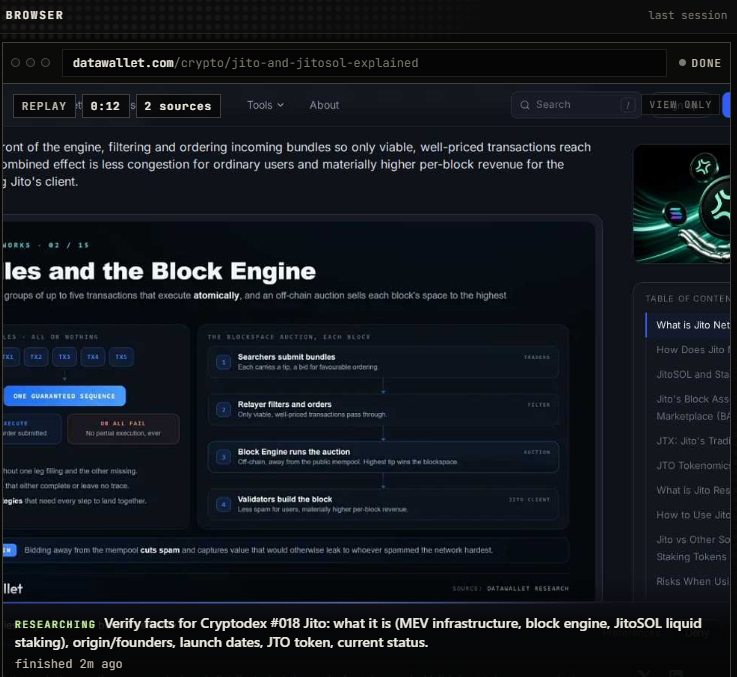Click first window control dot in browser bar

click(16, 63)
